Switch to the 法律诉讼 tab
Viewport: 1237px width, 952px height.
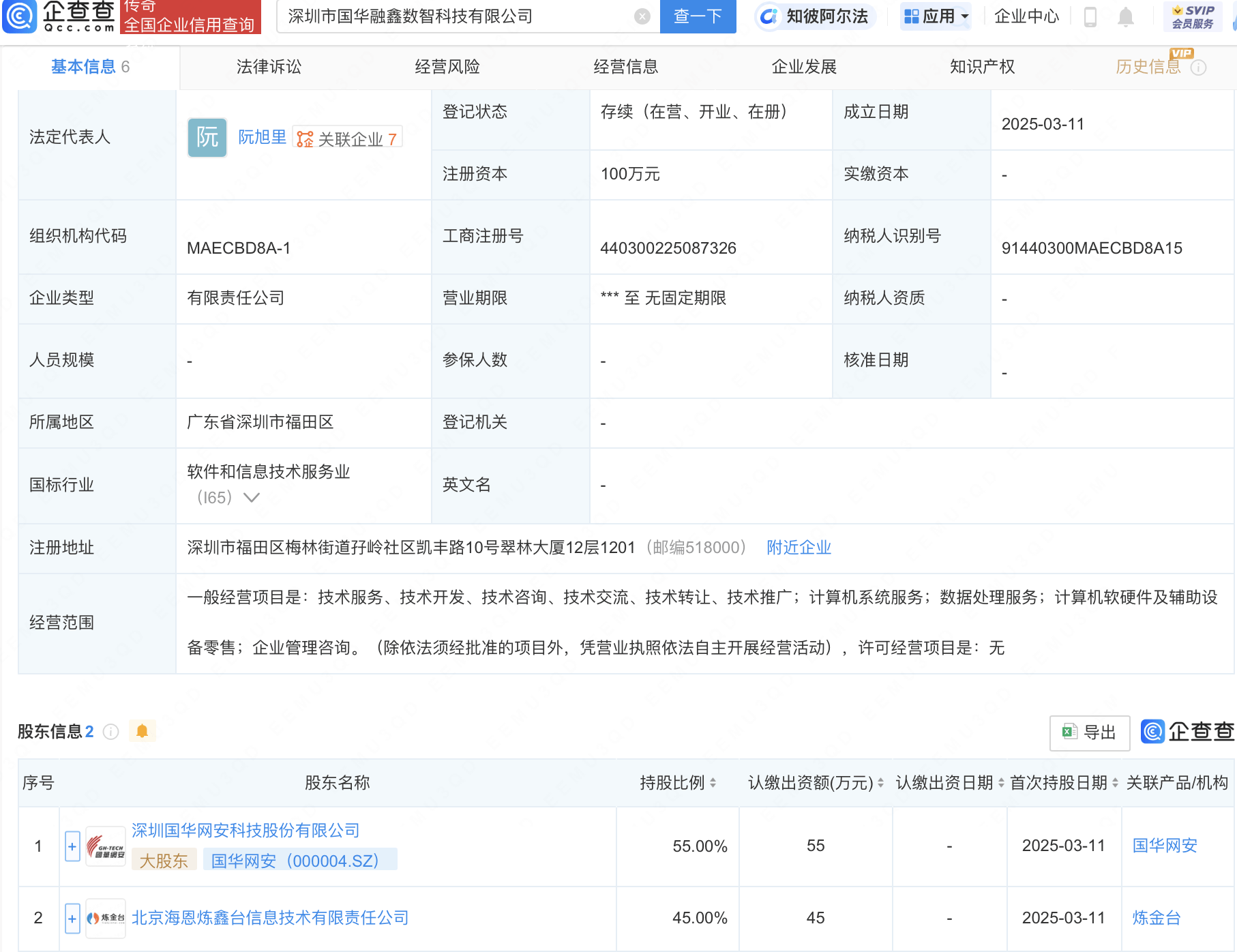point(269,67)
